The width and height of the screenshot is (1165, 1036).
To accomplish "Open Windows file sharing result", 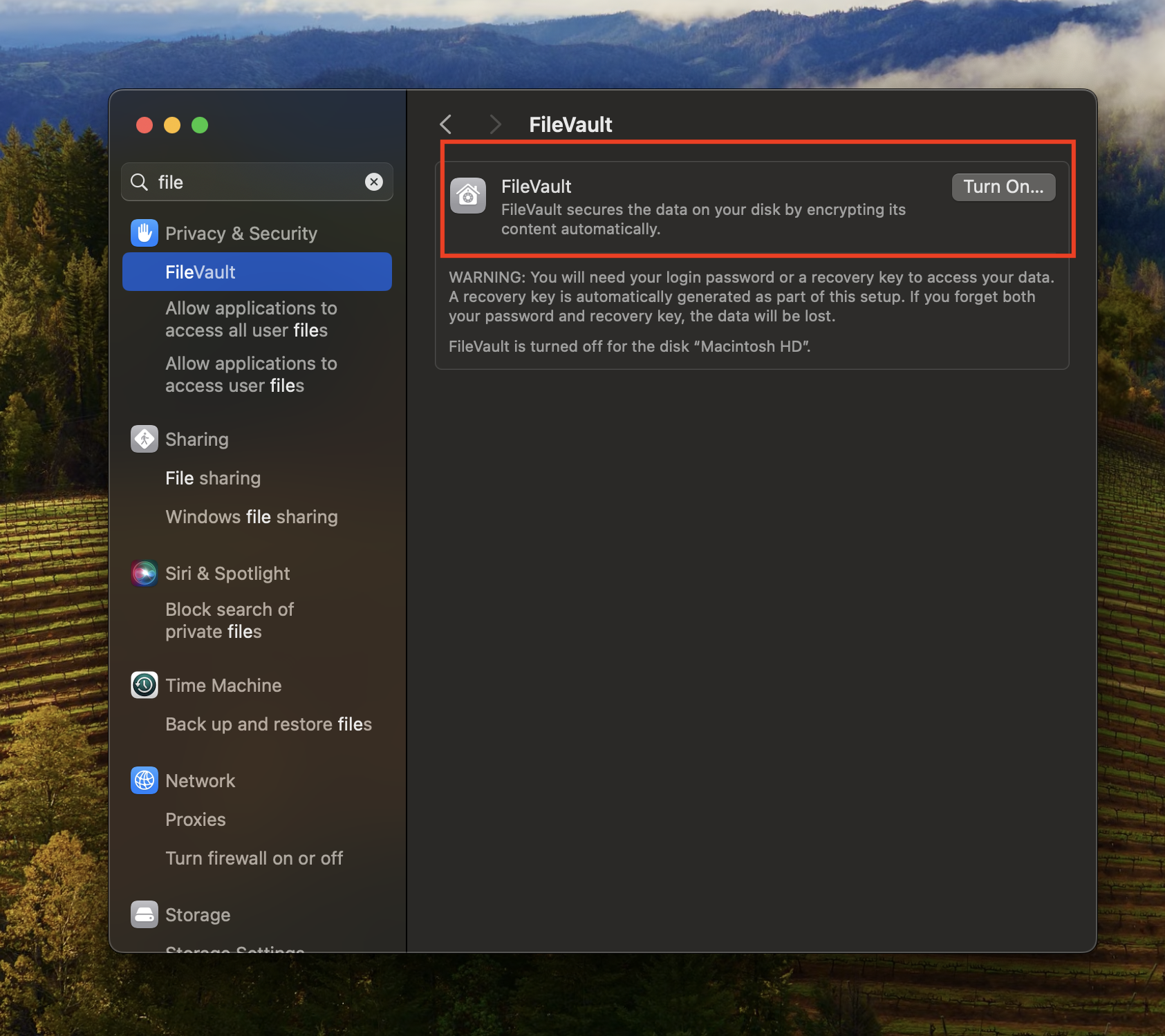I will click(252, 517).
